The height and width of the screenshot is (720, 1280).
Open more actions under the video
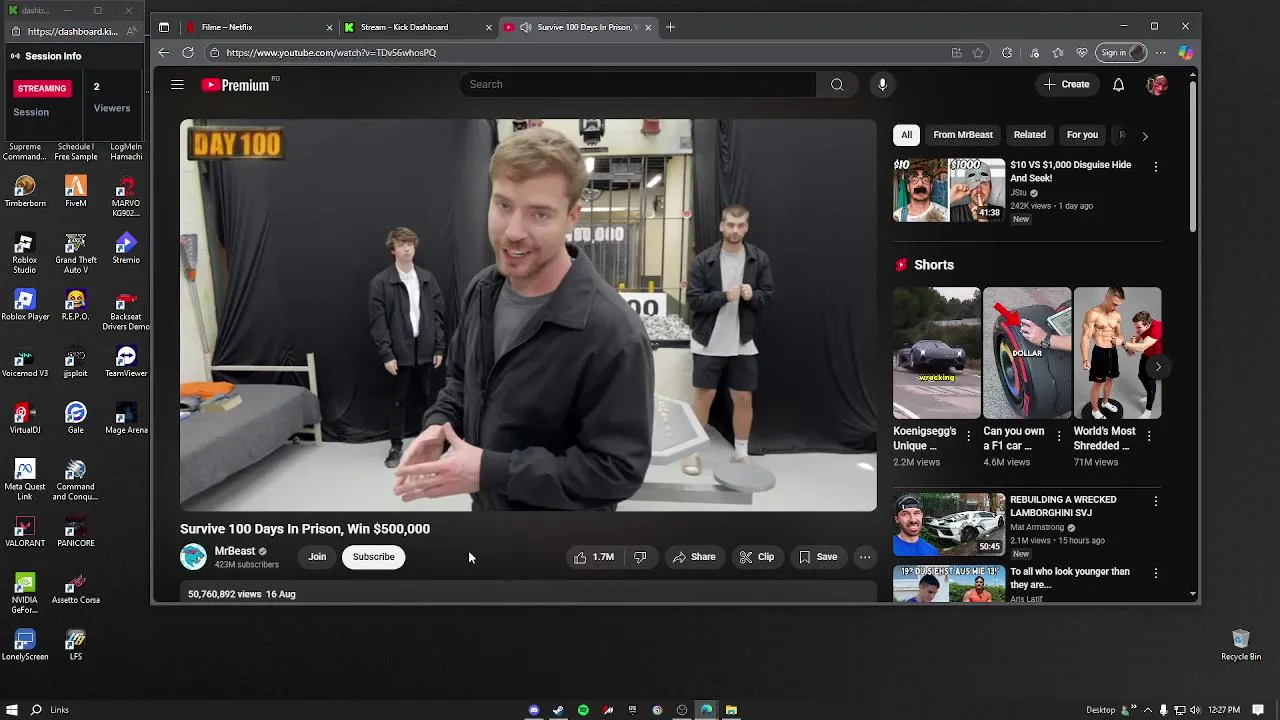click(x=865, y=557)
